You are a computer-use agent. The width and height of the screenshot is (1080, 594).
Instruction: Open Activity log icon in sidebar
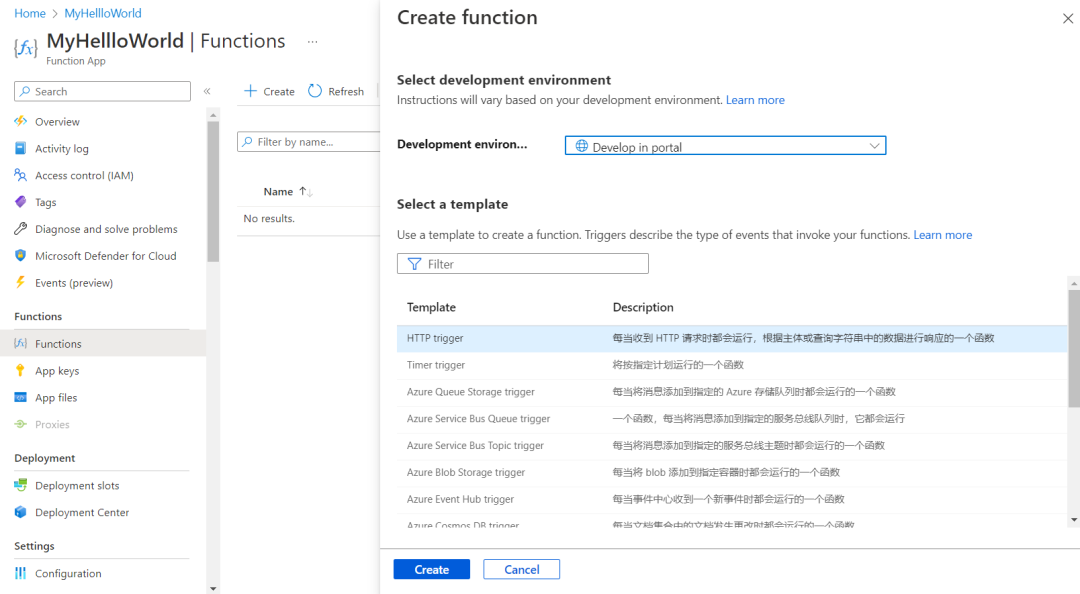point(20,148)
